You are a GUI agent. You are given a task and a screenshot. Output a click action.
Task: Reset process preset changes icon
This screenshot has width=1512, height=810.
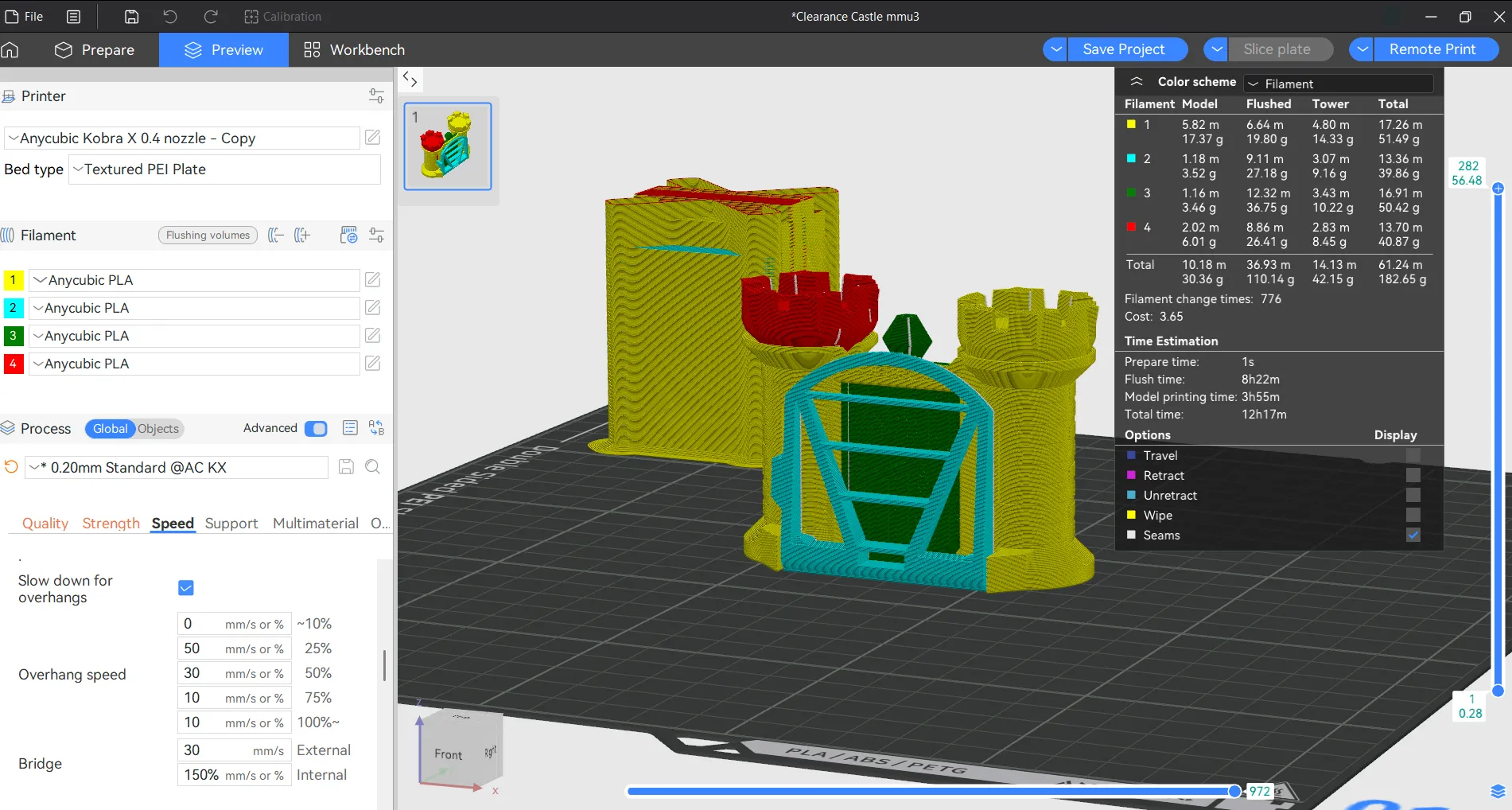pyautogui.click(x=11, y=467)
